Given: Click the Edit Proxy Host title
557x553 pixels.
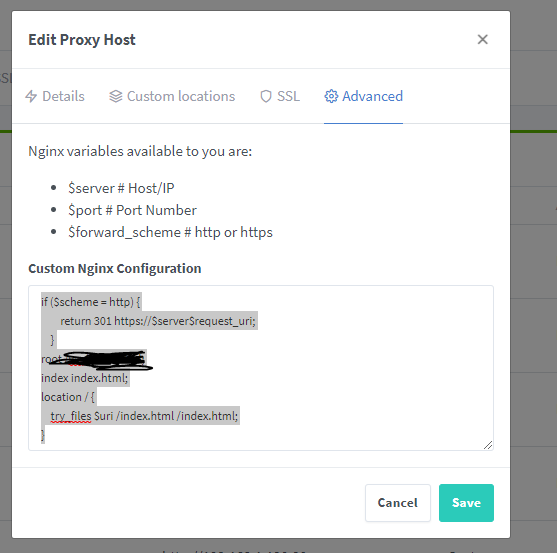Looking at the screenshot, I should (82, 40).
